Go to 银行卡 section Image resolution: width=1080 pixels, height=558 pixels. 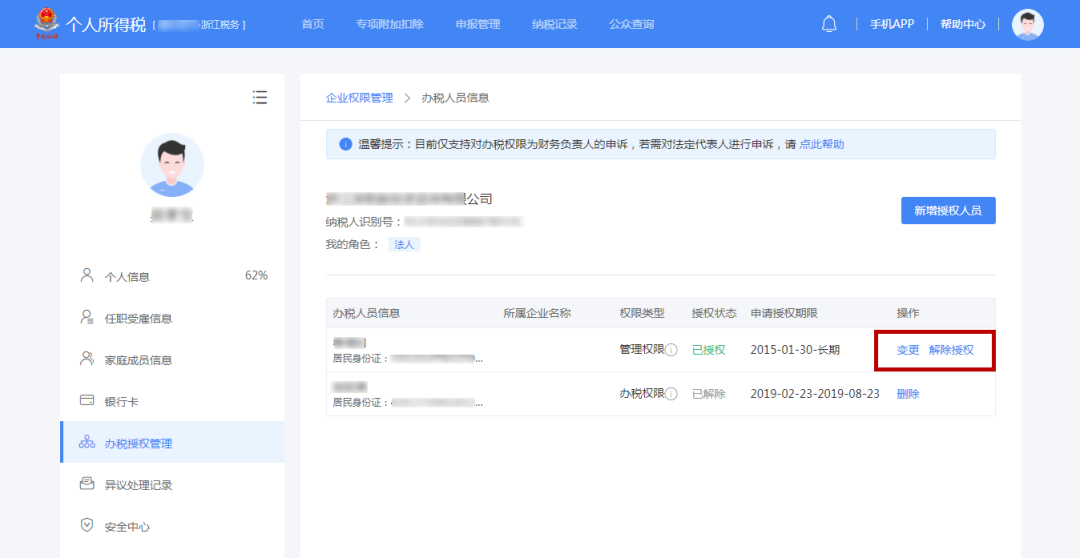[x=121, y=402]
